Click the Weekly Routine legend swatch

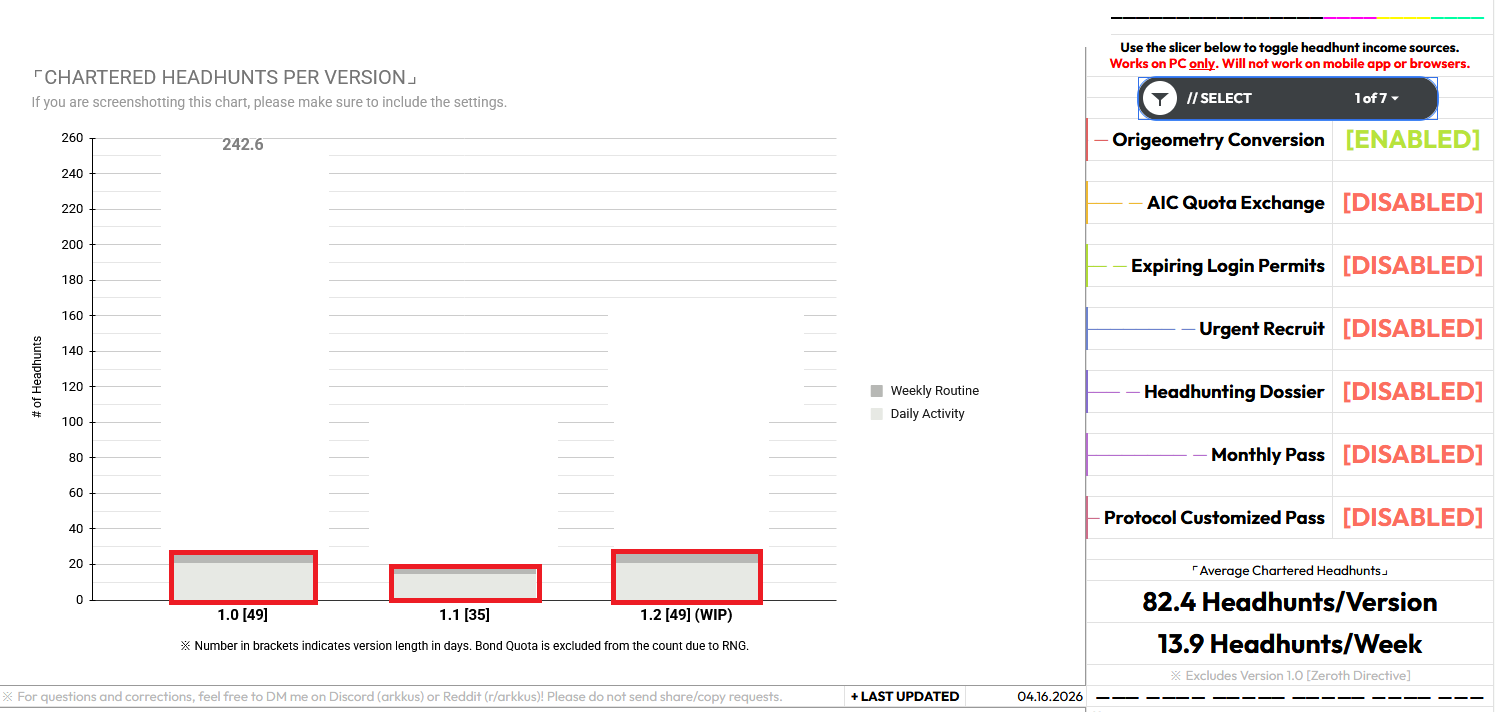click(877, 391)
